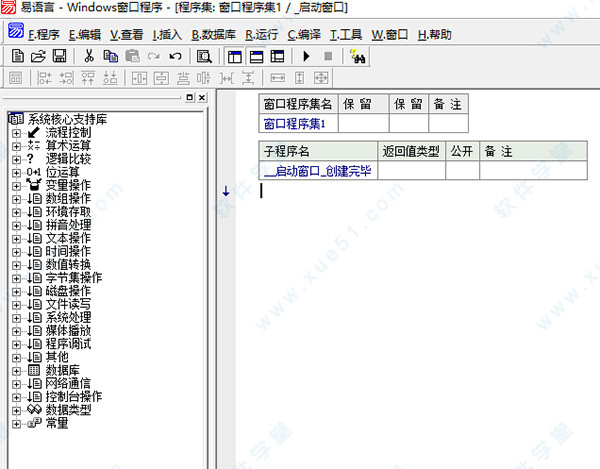Open the R.运行 menu

(x=261, y=35)
